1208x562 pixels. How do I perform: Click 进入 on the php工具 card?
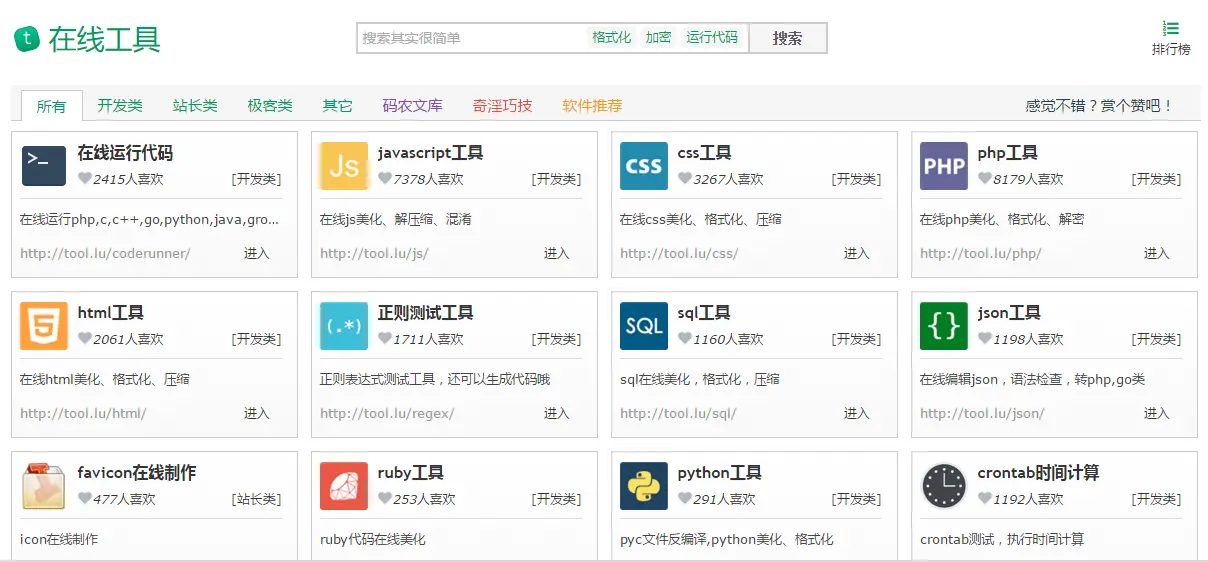(x=1157, y=254)
